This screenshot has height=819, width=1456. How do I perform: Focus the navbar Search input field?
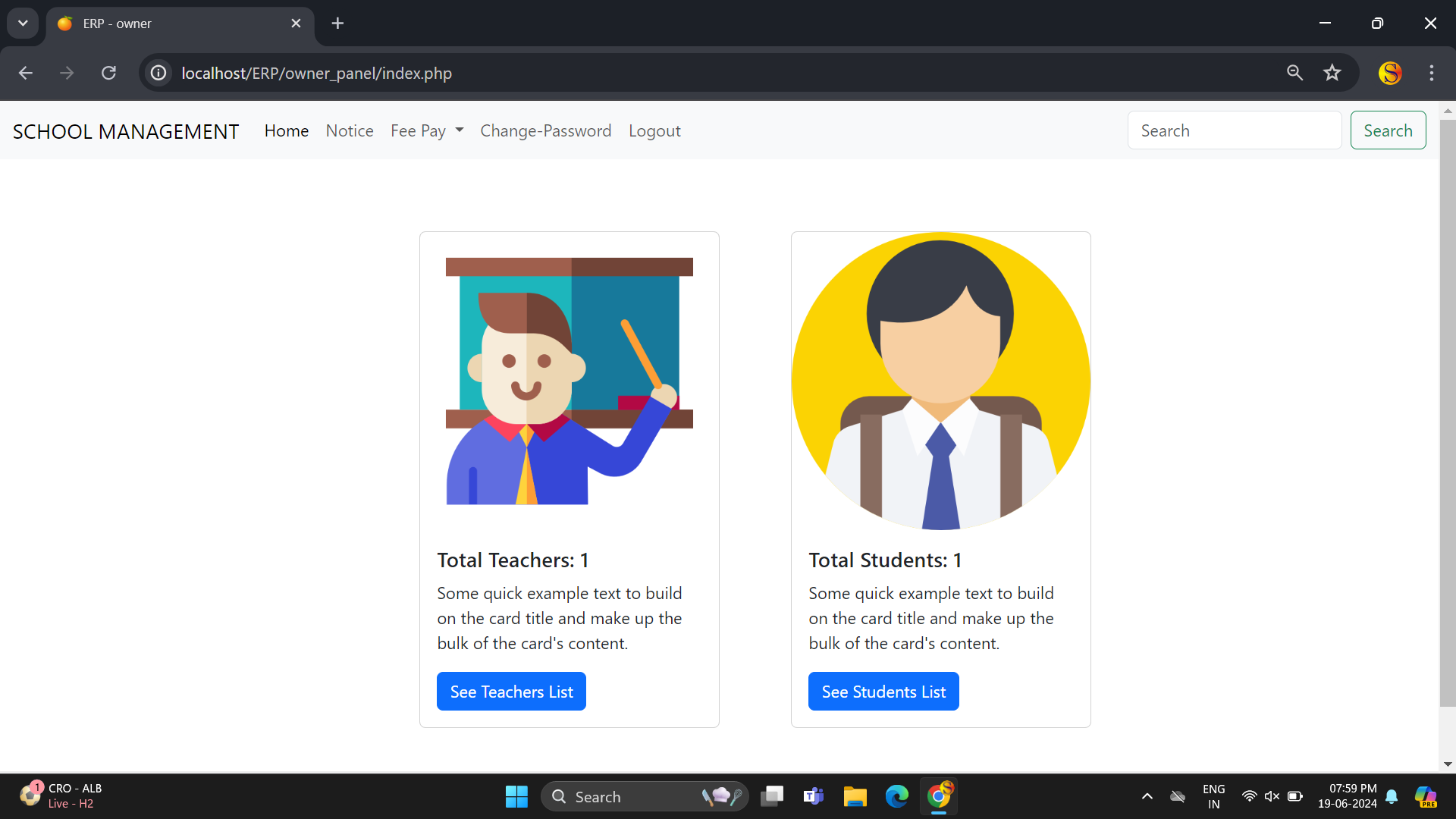(x=1234, y=130)
